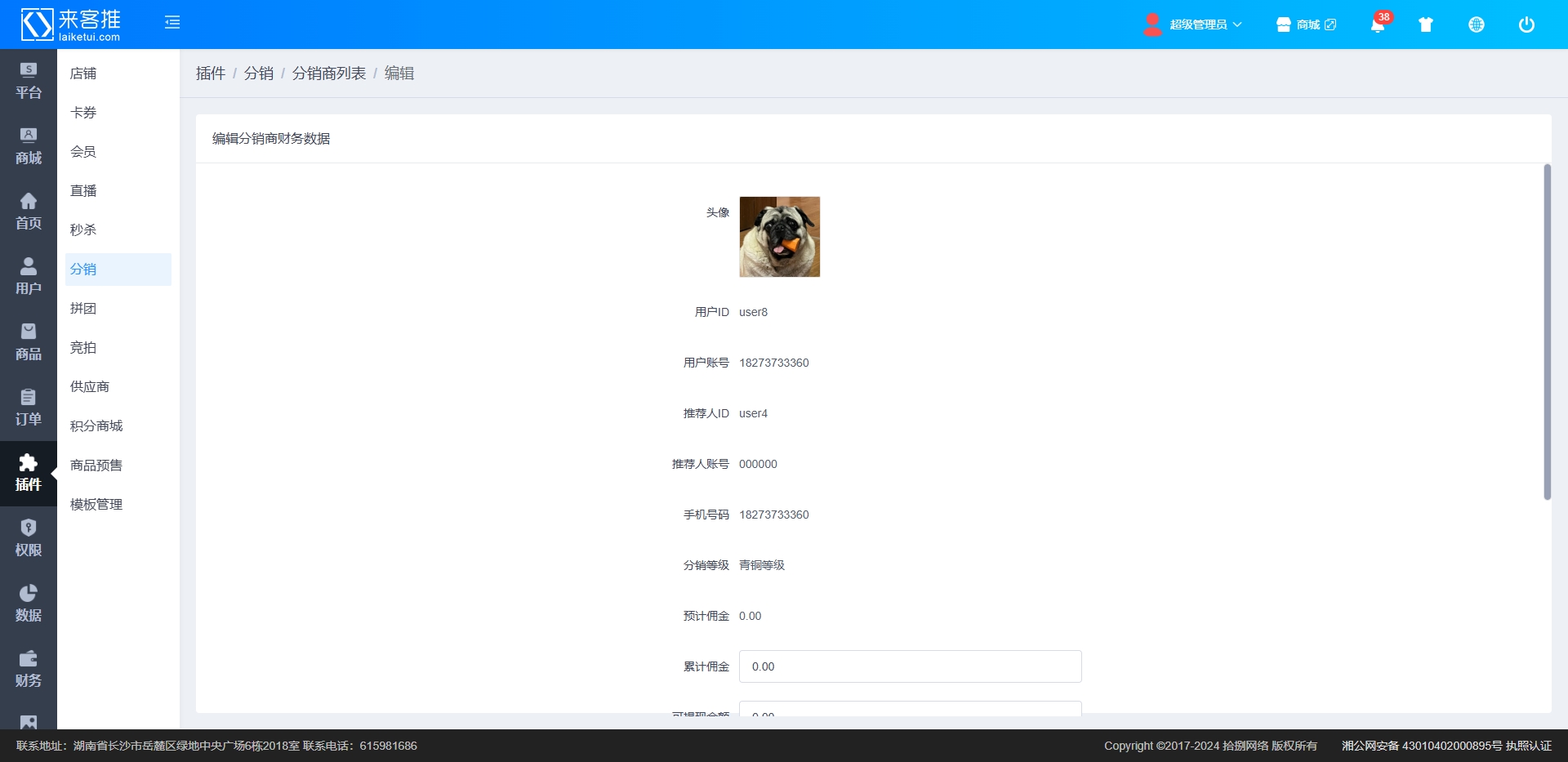Open the 权限 permissions section
The image size is (1568, 762).
point(29,538)
